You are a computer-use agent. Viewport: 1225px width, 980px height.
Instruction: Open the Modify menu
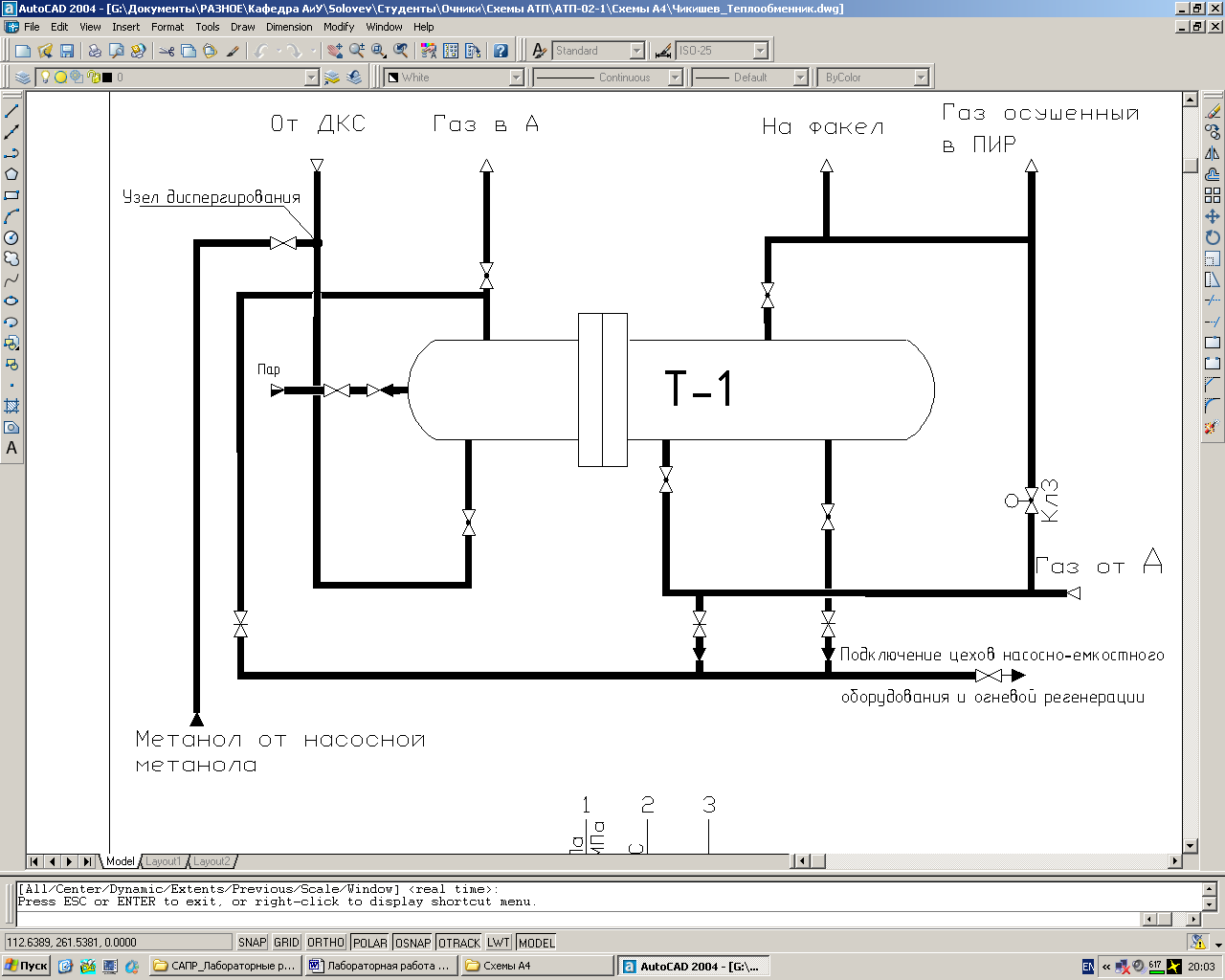point(339,27)
